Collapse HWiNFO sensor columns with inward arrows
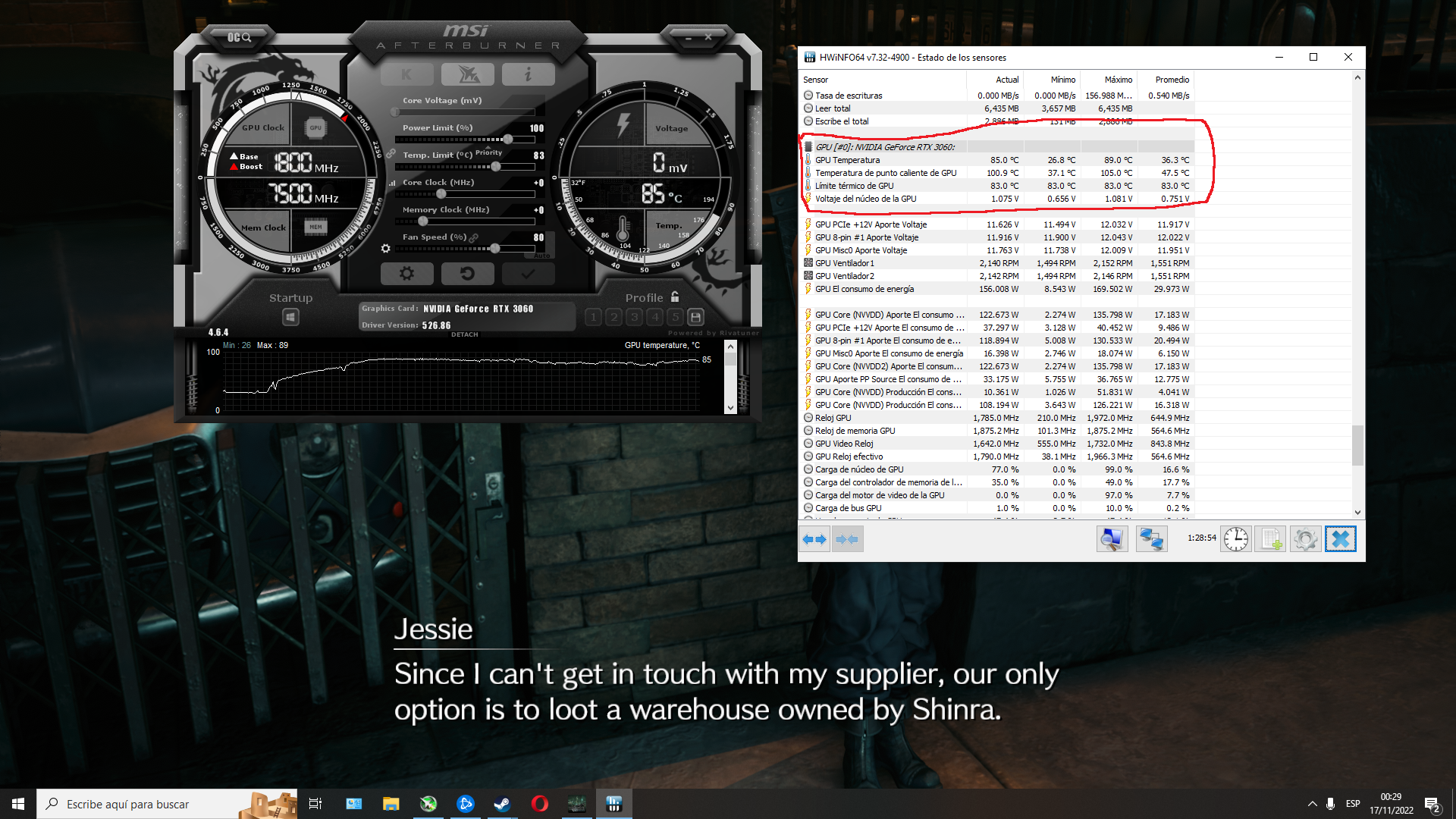The height and width of the screenshot is (819, 1456). 847,539
